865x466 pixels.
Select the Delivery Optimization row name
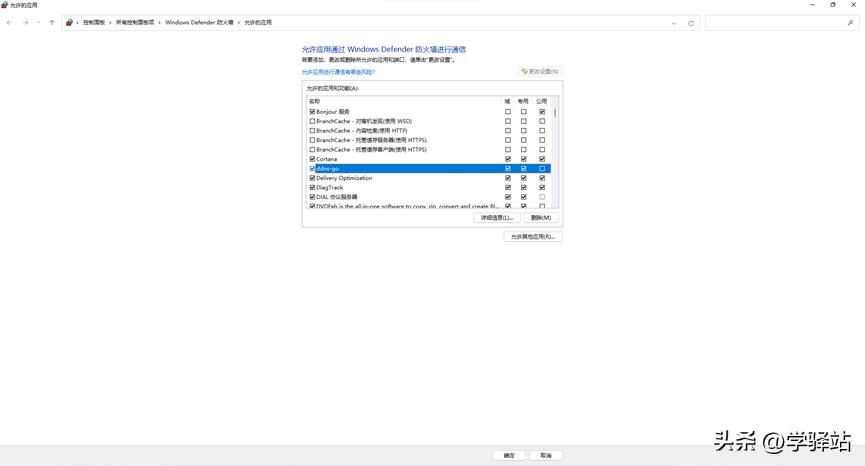[x=344, y=178]
